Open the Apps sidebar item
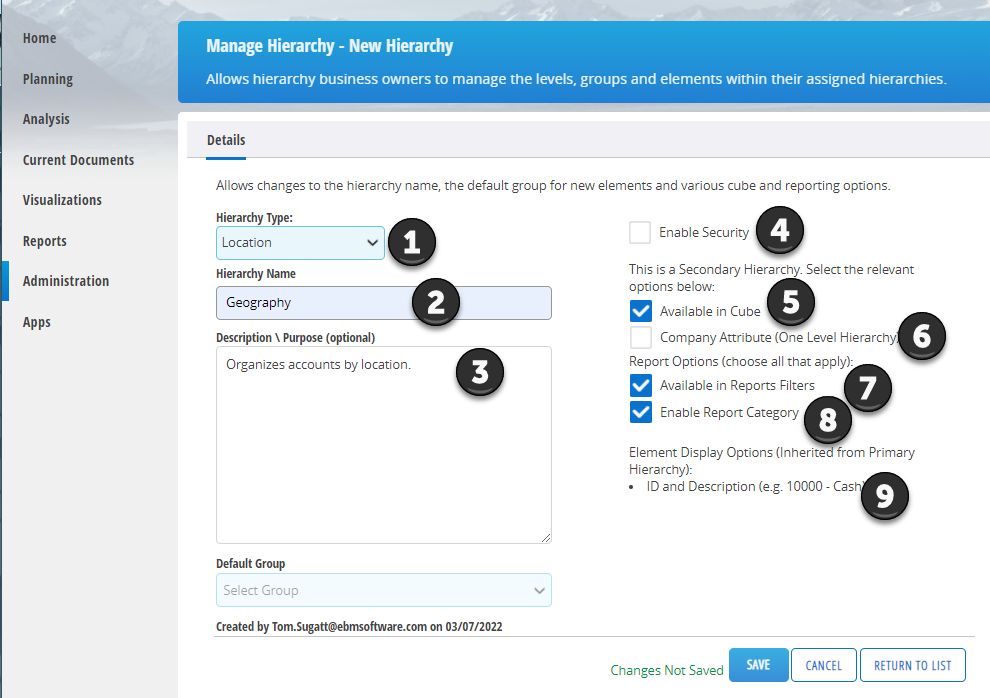The height and width of the screenshot is (698, 990). point(37,322)
